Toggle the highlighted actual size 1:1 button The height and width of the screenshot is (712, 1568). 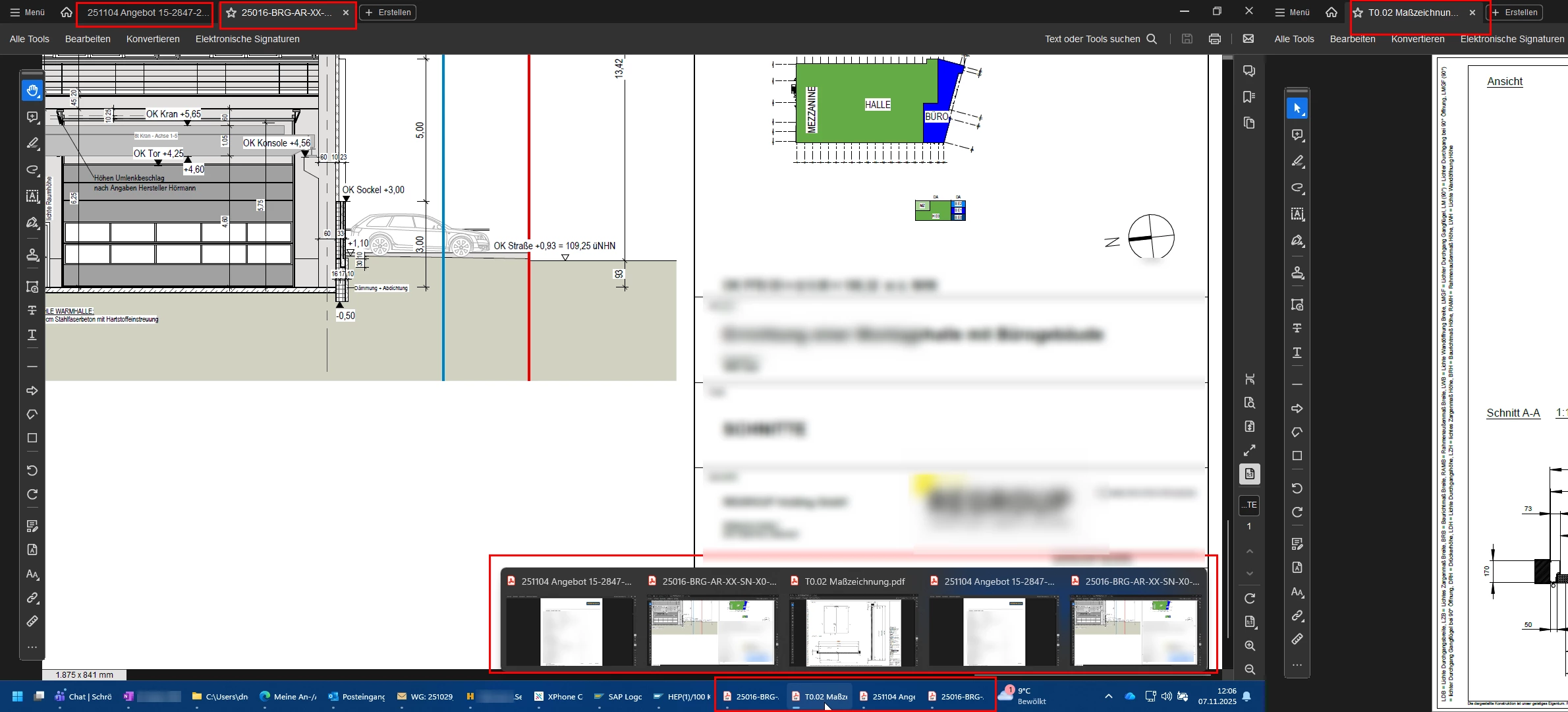(1250, 474)
